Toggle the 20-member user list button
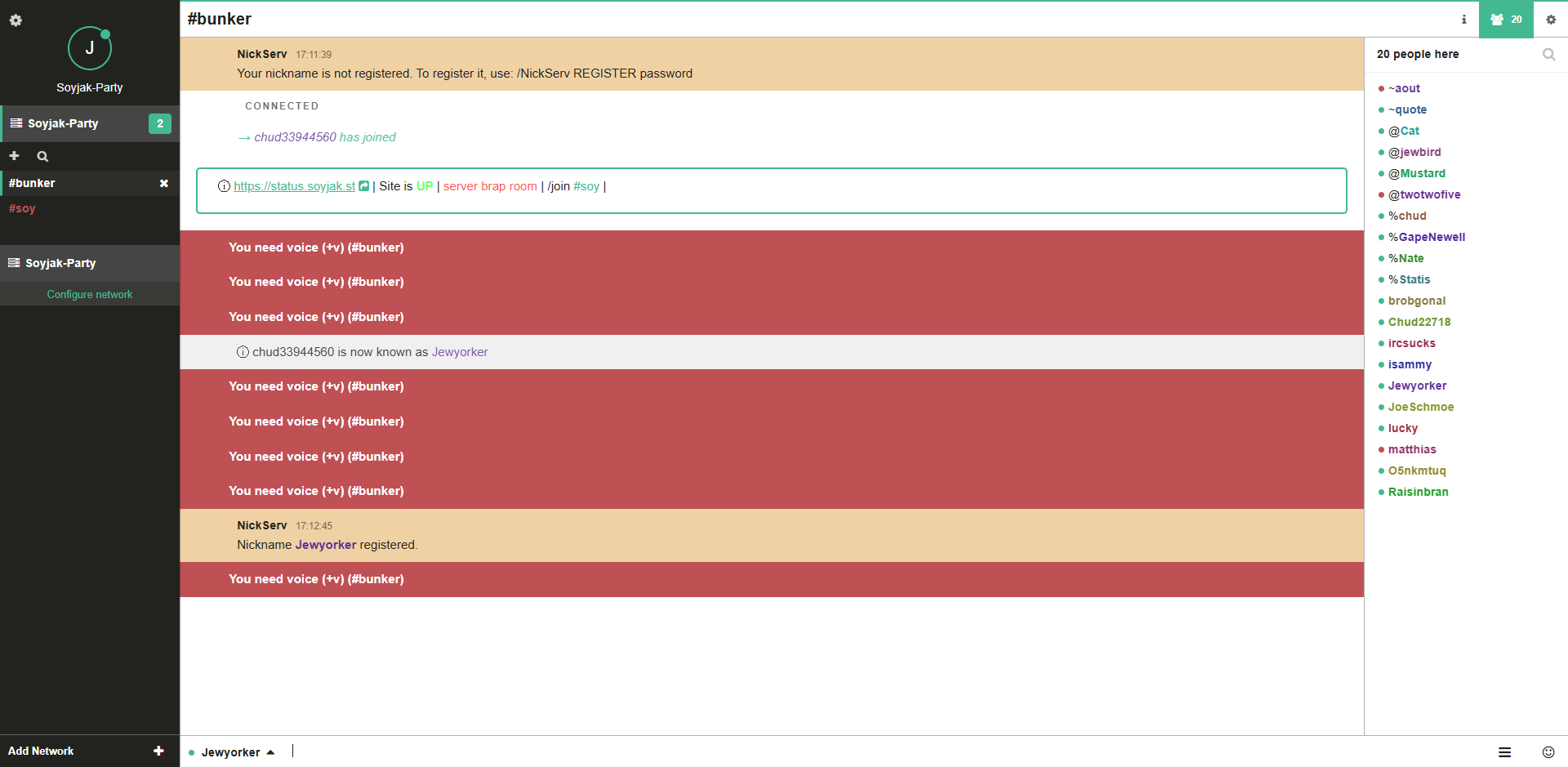This screenshot has height=767, width=1568. point(1505,20)
